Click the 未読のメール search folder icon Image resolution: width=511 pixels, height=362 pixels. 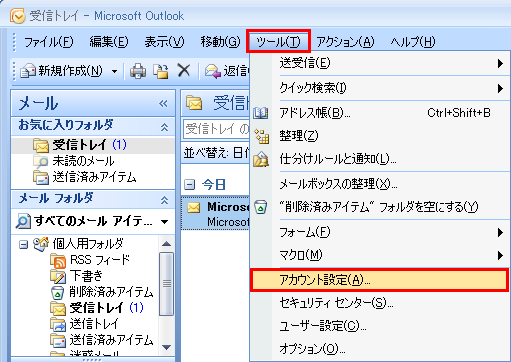(41, 162)
